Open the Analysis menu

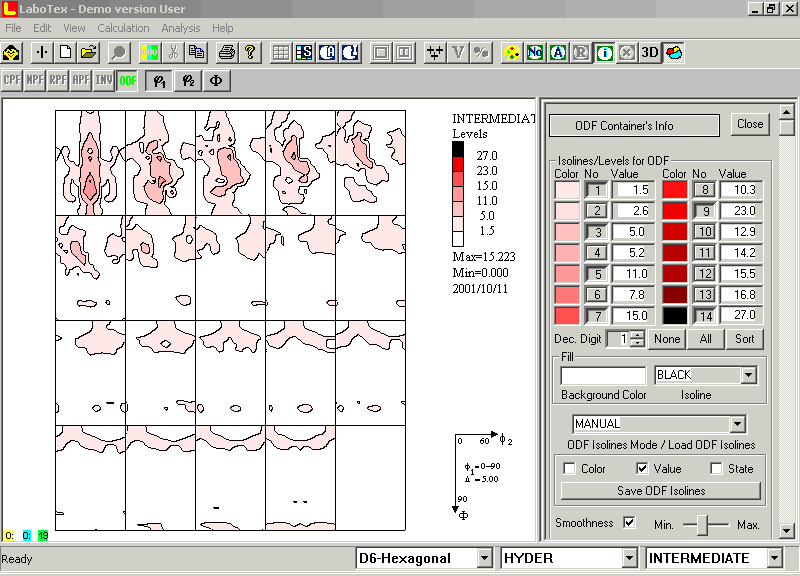[x=181, y=28]
